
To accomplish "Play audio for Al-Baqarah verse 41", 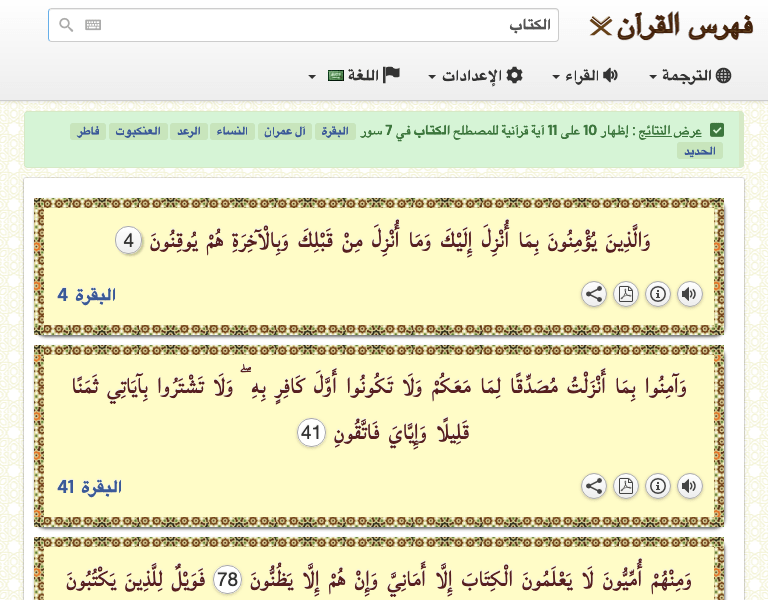I will point(690,486).
